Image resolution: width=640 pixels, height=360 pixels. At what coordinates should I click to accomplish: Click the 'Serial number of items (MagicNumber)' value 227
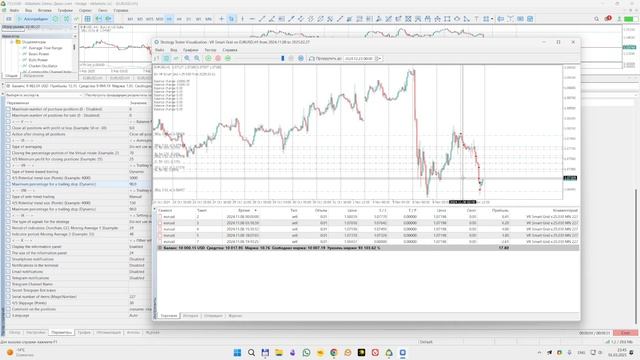pyautogui.click(x=140, y=297)
